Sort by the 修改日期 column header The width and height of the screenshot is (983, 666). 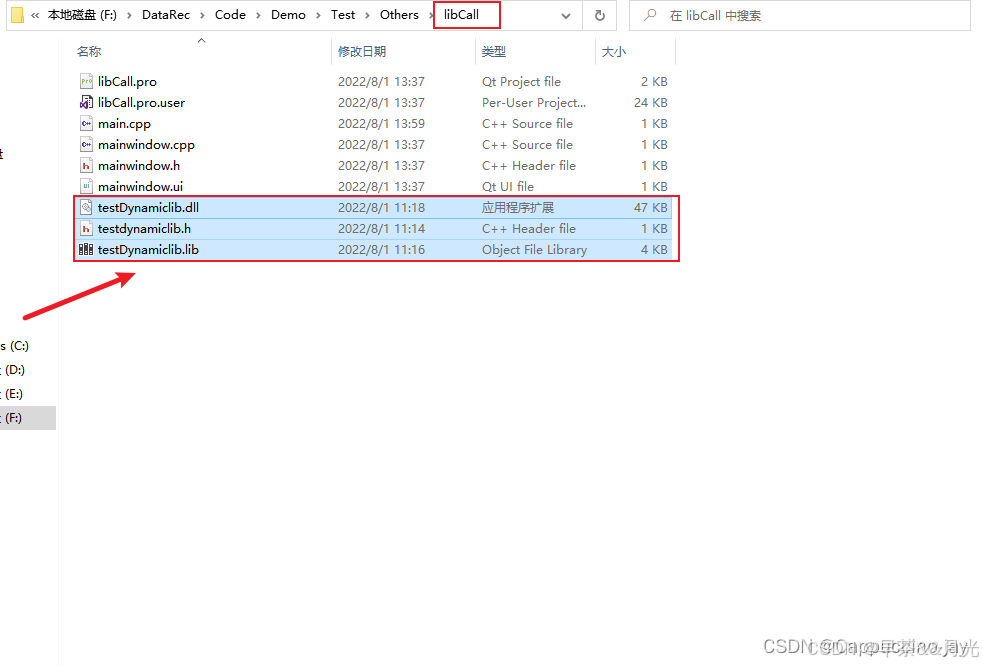click(x=404, y=51)
